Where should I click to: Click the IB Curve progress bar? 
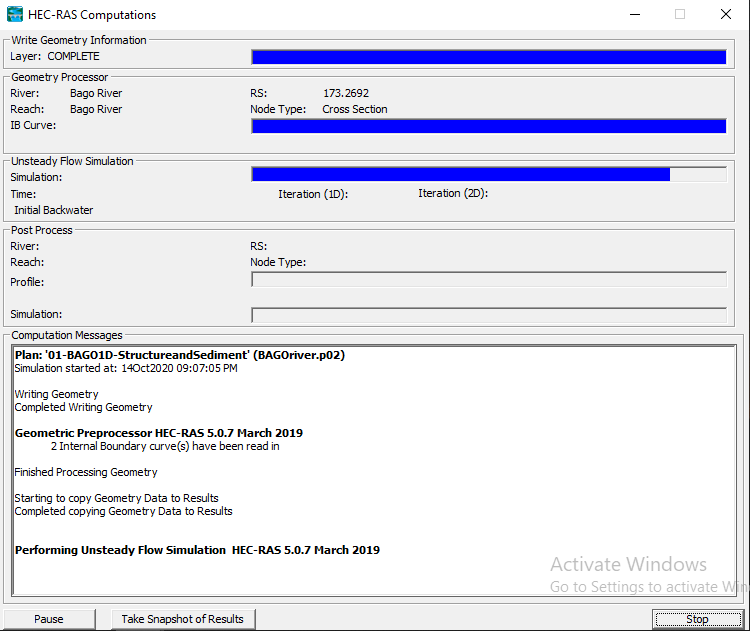[x=489, y=126]
